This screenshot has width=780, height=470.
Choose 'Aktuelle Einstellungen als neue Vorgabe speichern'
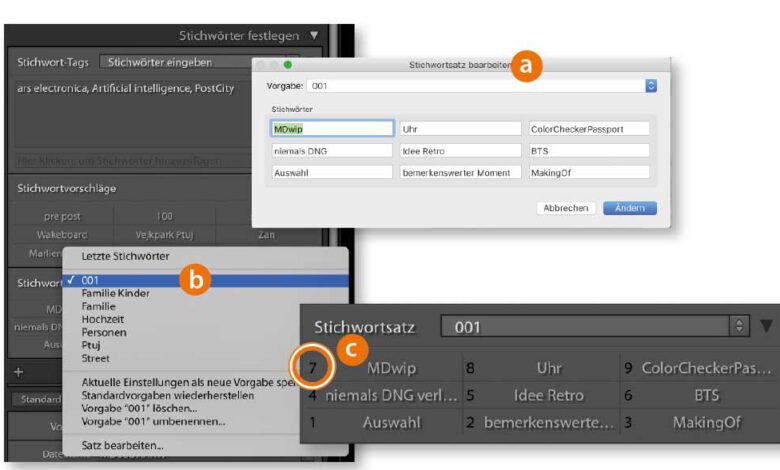[189, 382]
